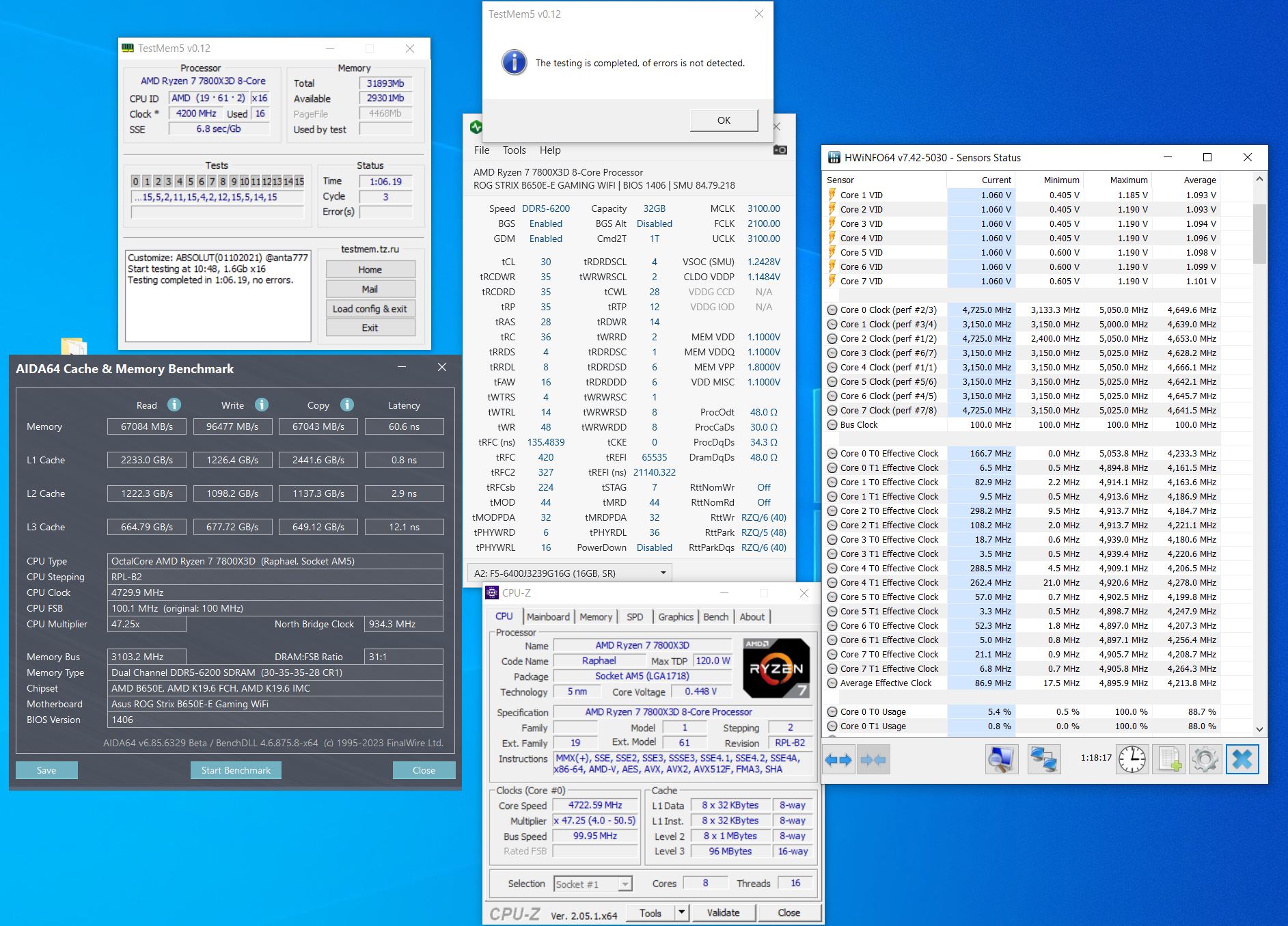
Task: Click the Memory Read 67084 MB/s value
Action: [x=147, y=426]
